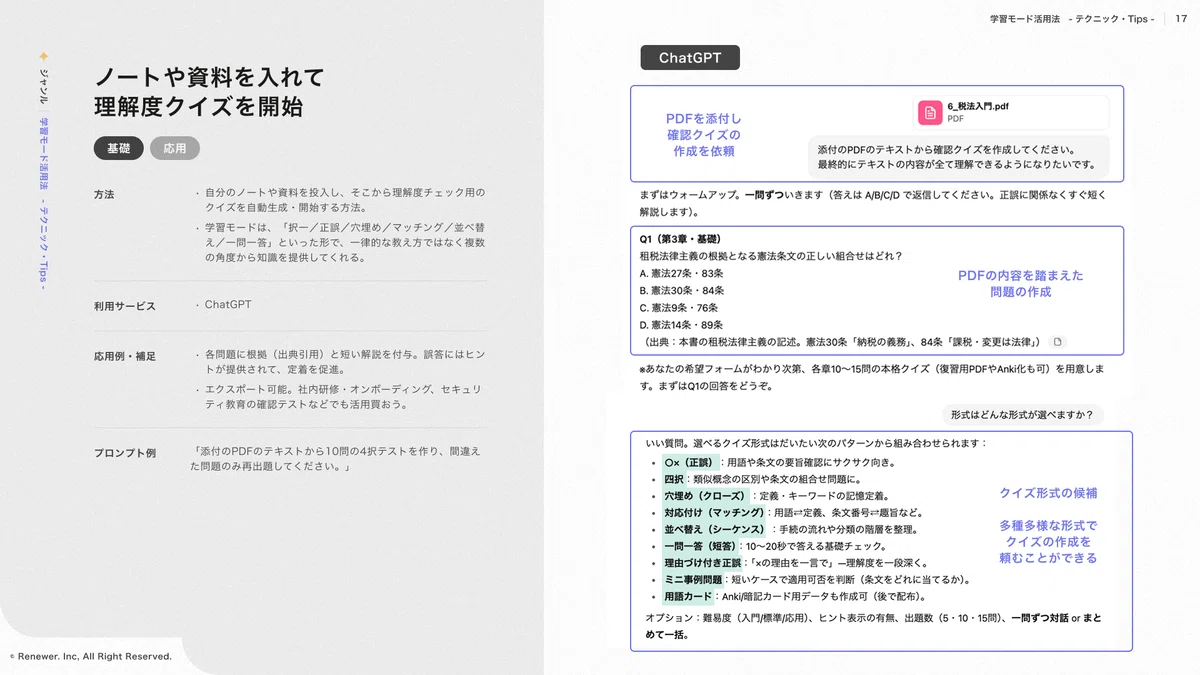1200x675 pixels.
Task: Select the 応用 tag
Action: (x=175, y=148)
